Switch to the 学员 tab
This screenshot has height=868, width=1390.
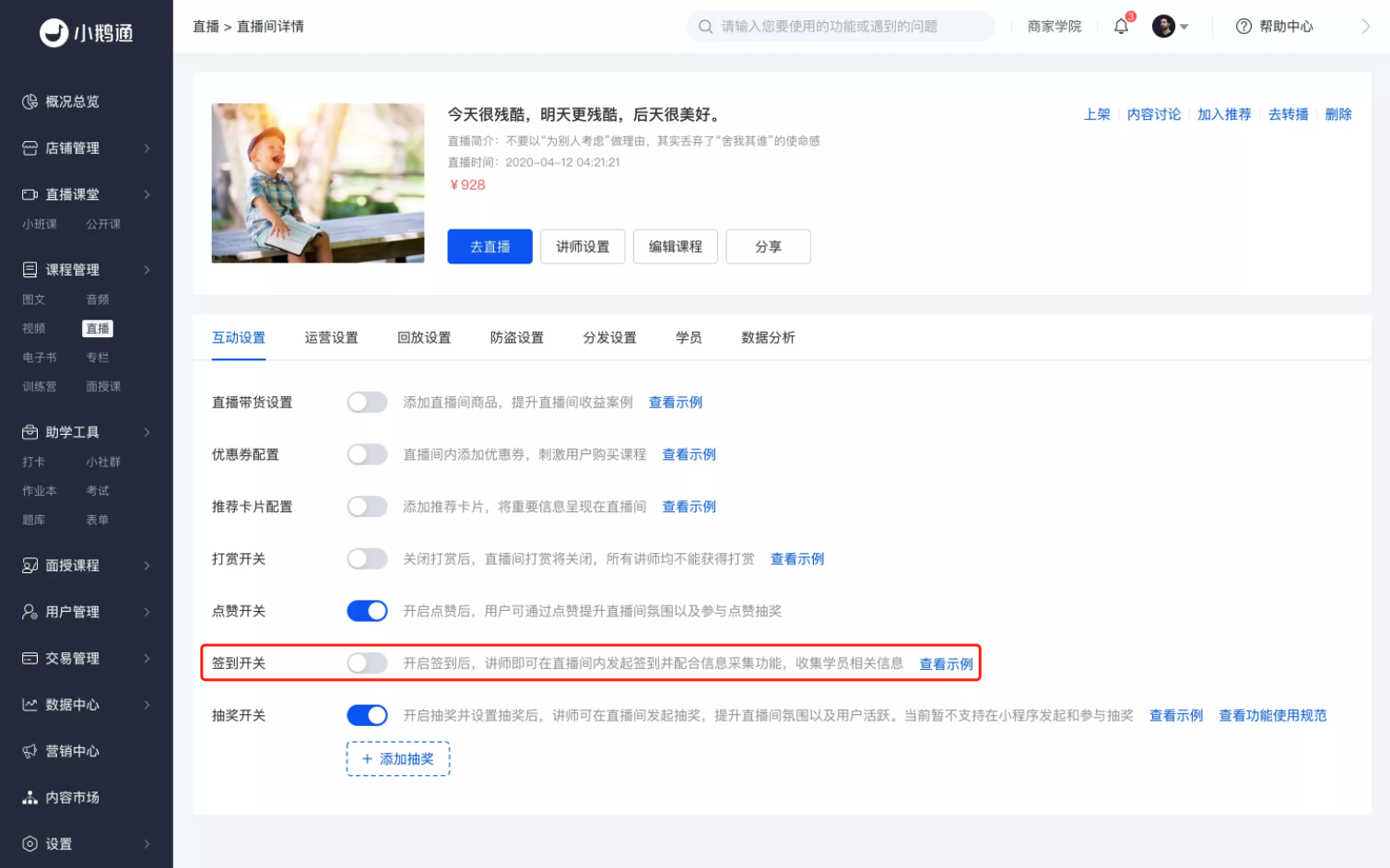coord(689,338)
